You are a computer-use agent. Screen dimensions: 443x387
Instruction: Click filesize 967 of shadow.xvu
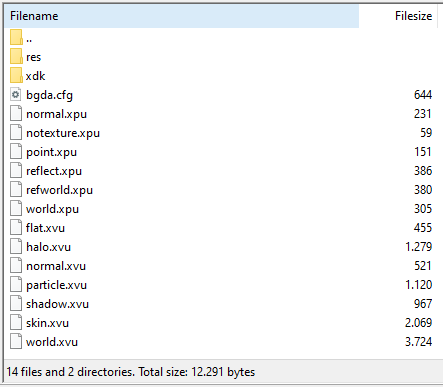pos(423,304)
